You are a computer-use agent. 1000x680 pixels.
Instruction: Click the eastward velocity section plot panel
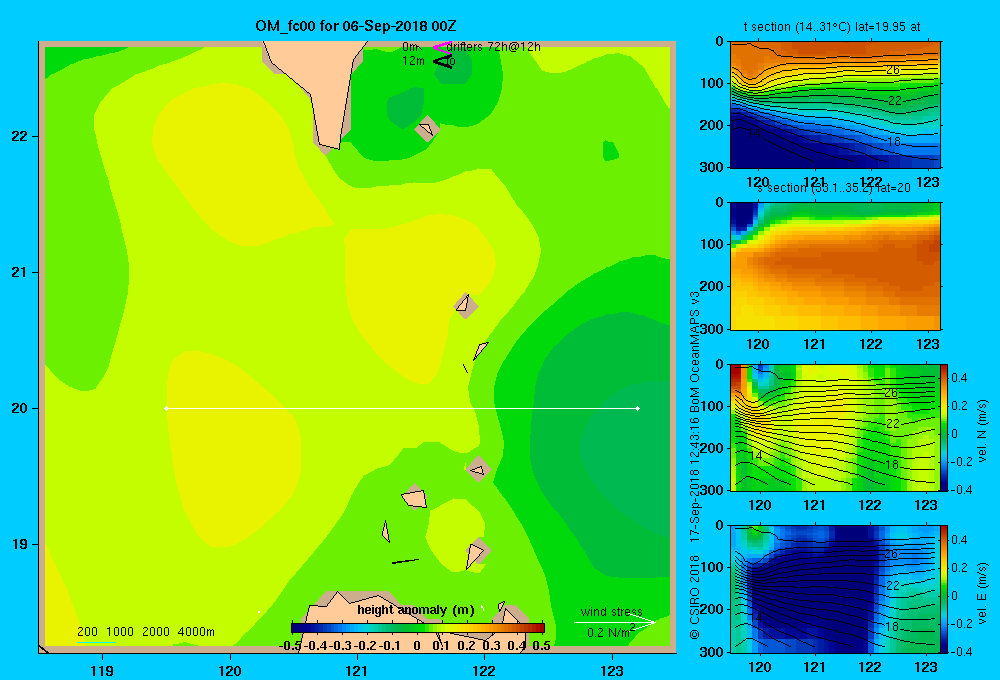click(x=835, y=589)
